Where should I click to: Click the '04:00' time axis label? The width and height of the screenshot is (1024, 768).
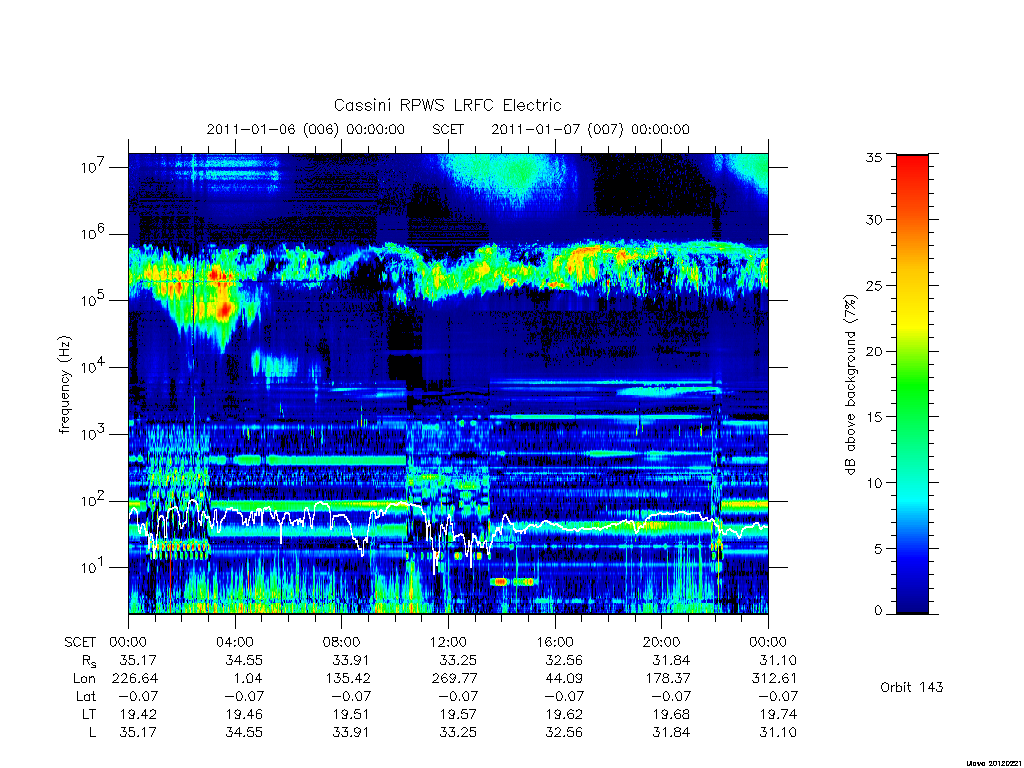234,642
